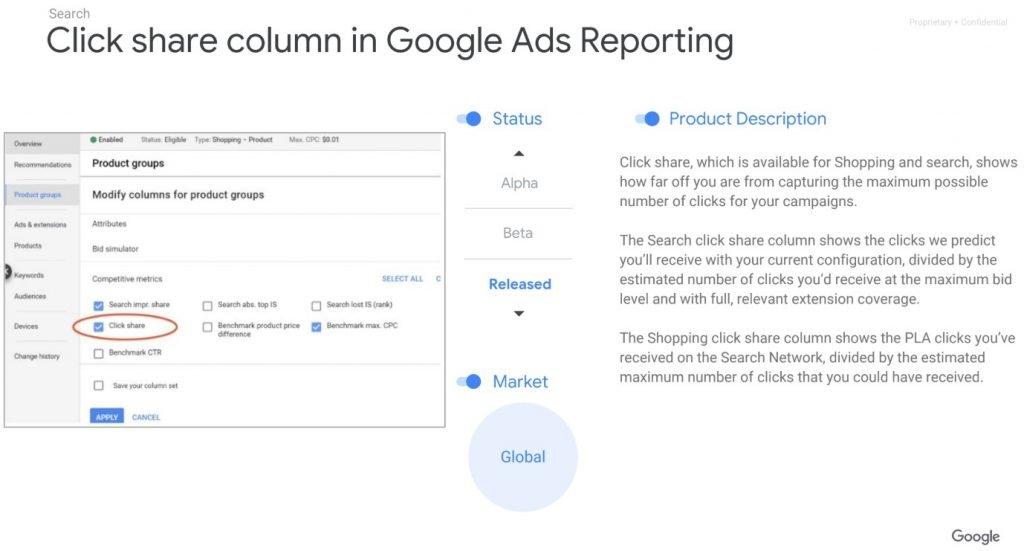The image size is (1024, 551).
Task: Open Devices in the sidebar
Action: (x=26, y=326)
